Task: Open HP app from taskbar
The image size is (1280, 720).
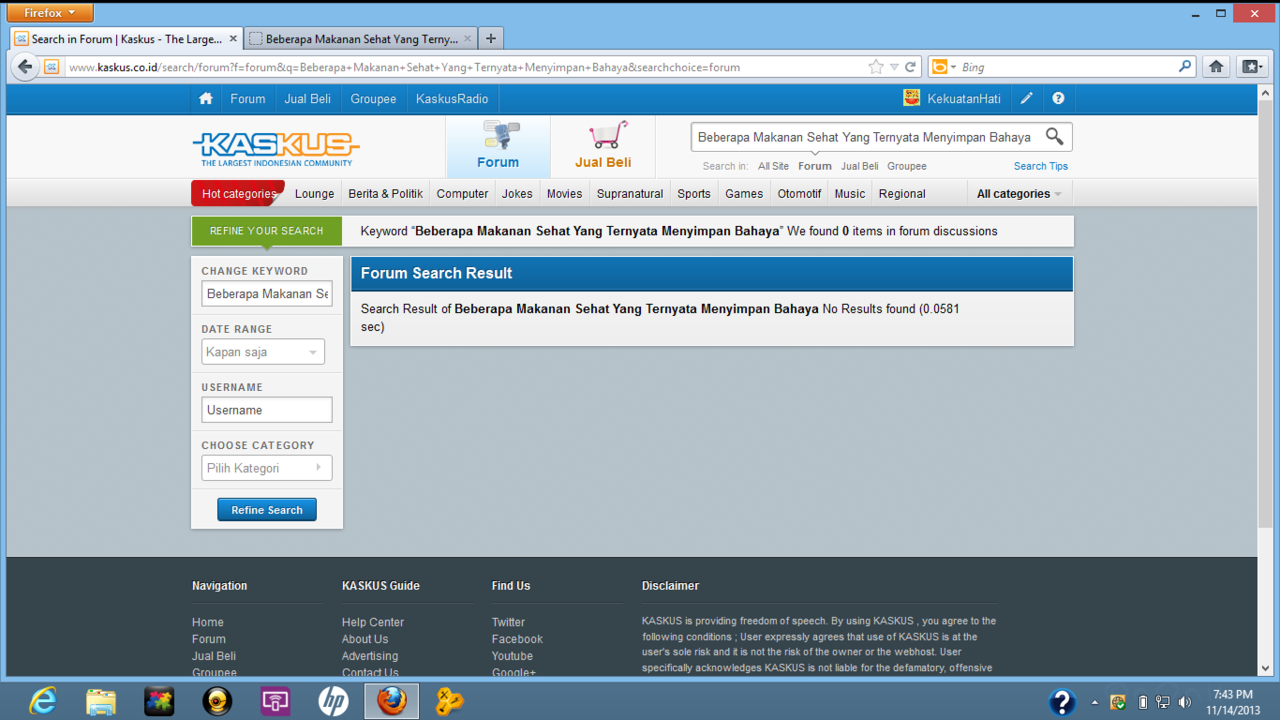Action: (x=333, y=701)
